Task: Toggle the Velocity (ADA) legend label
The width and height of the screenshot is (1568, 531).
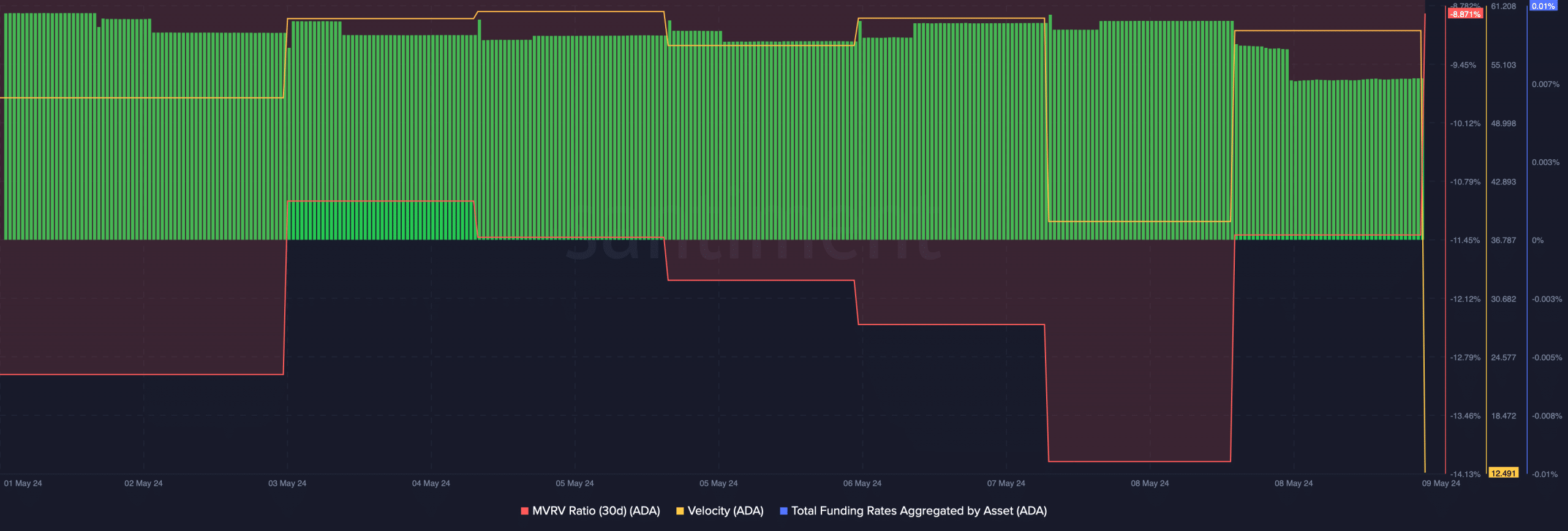Action: (726, 511)
